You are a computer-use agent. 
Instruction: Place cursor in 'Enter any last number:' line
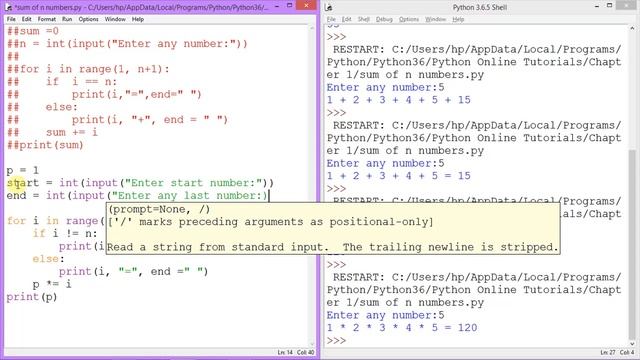pos(137,196)
